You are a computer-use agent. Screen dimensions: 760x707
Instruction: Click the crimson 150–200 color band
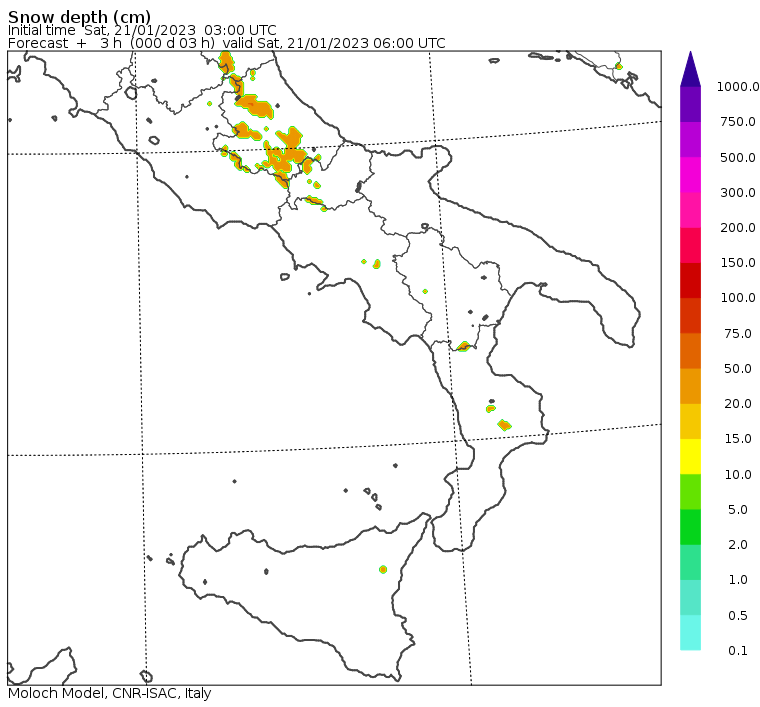[690, 245]
